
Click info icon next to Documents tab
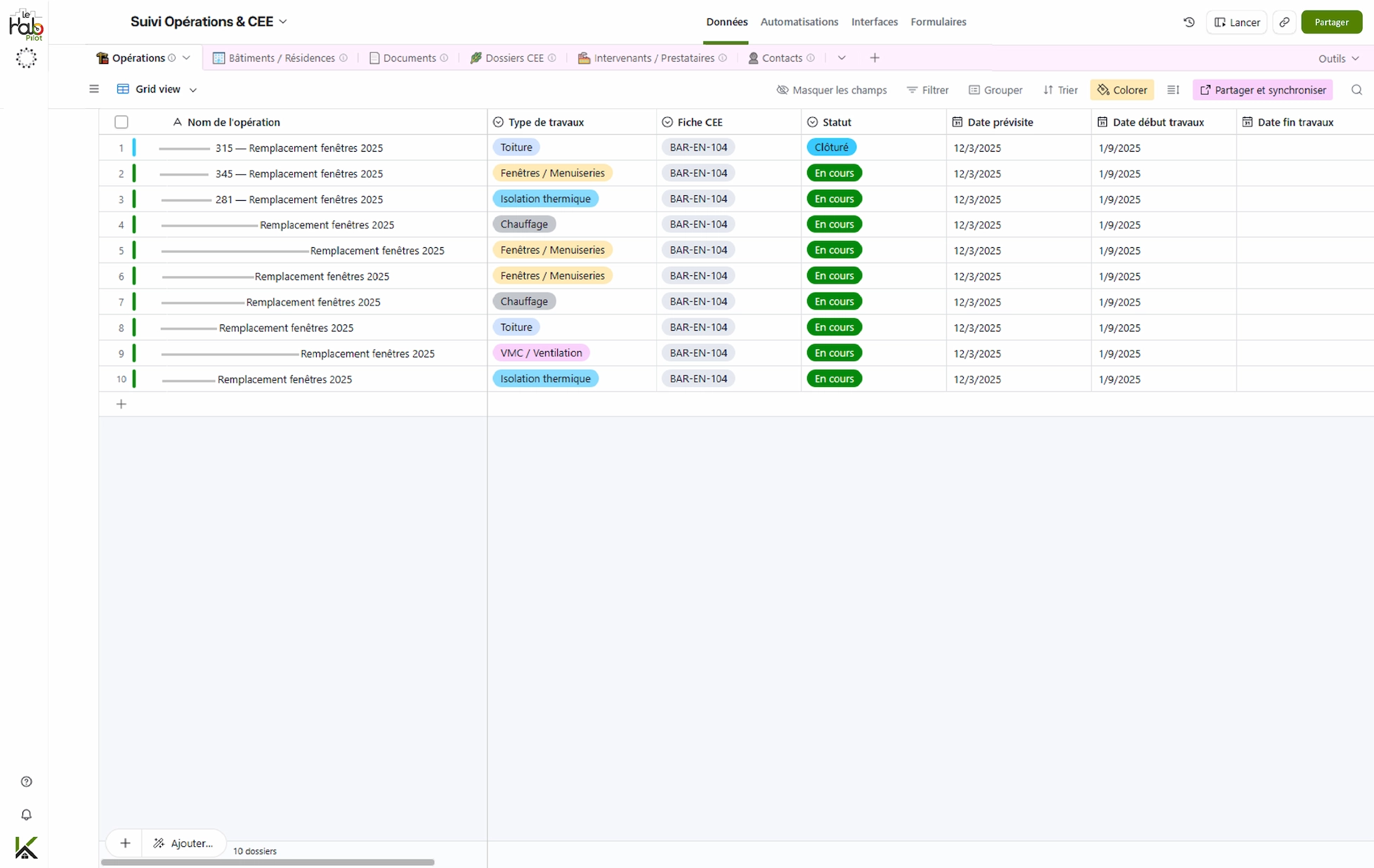444,58
